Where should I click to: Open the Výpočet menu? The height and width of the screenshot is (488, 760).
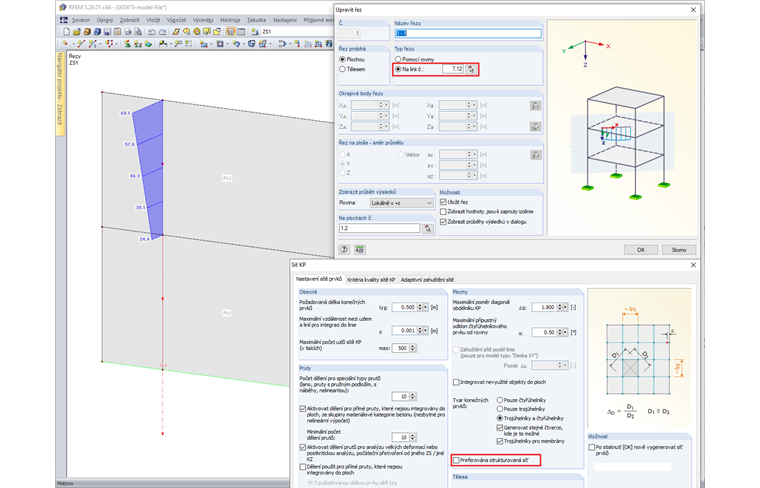pyautogui.click(x=176, y=20)
